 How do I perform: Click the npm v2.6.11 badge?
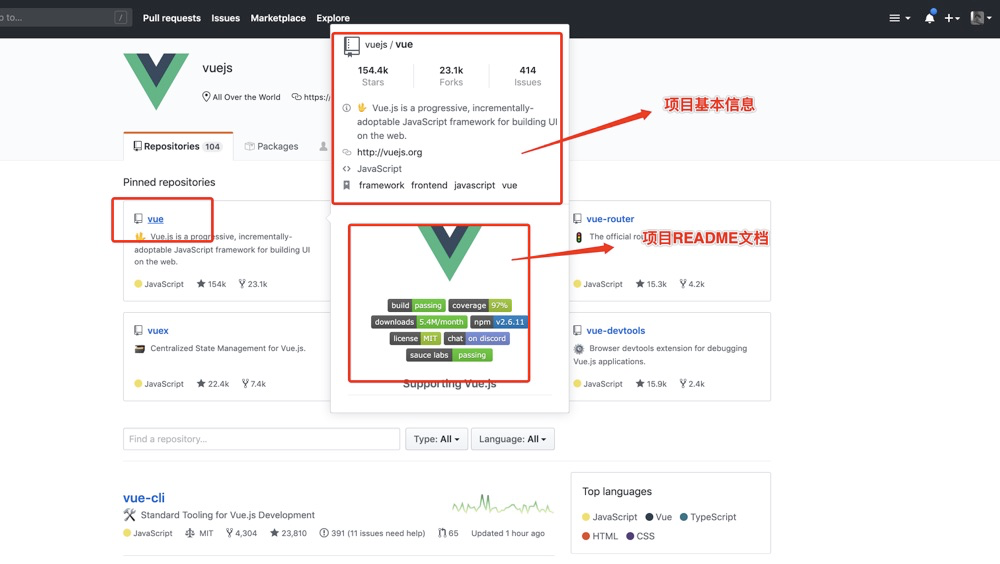pyautogui.click(x=499, y=322)
